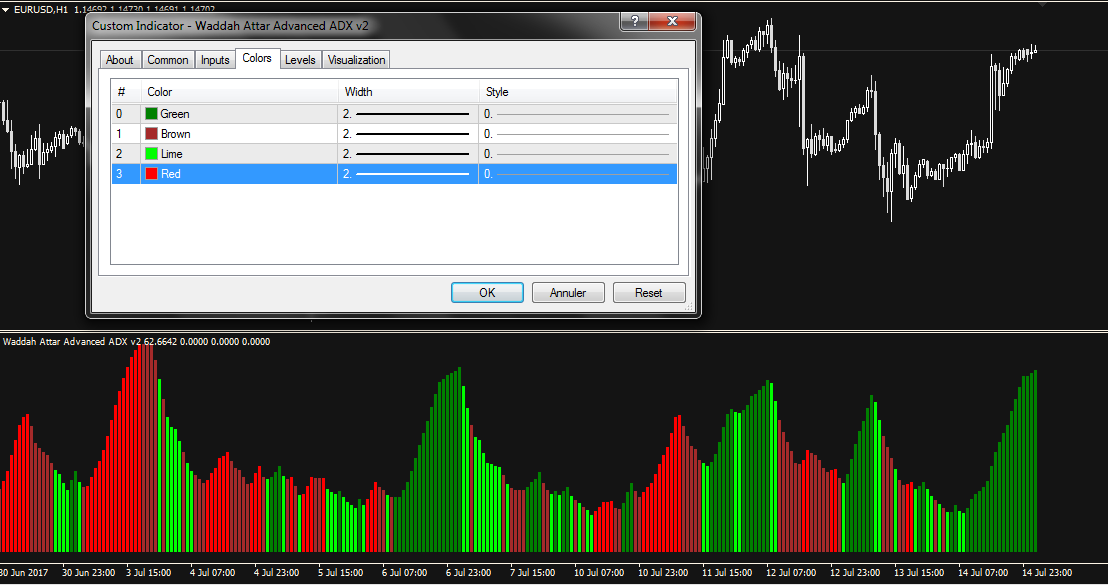Click the 12 Jul 07:00 time axis label
The height and width of the screenshot is (586, 1108).
click(x=791, y=573)
